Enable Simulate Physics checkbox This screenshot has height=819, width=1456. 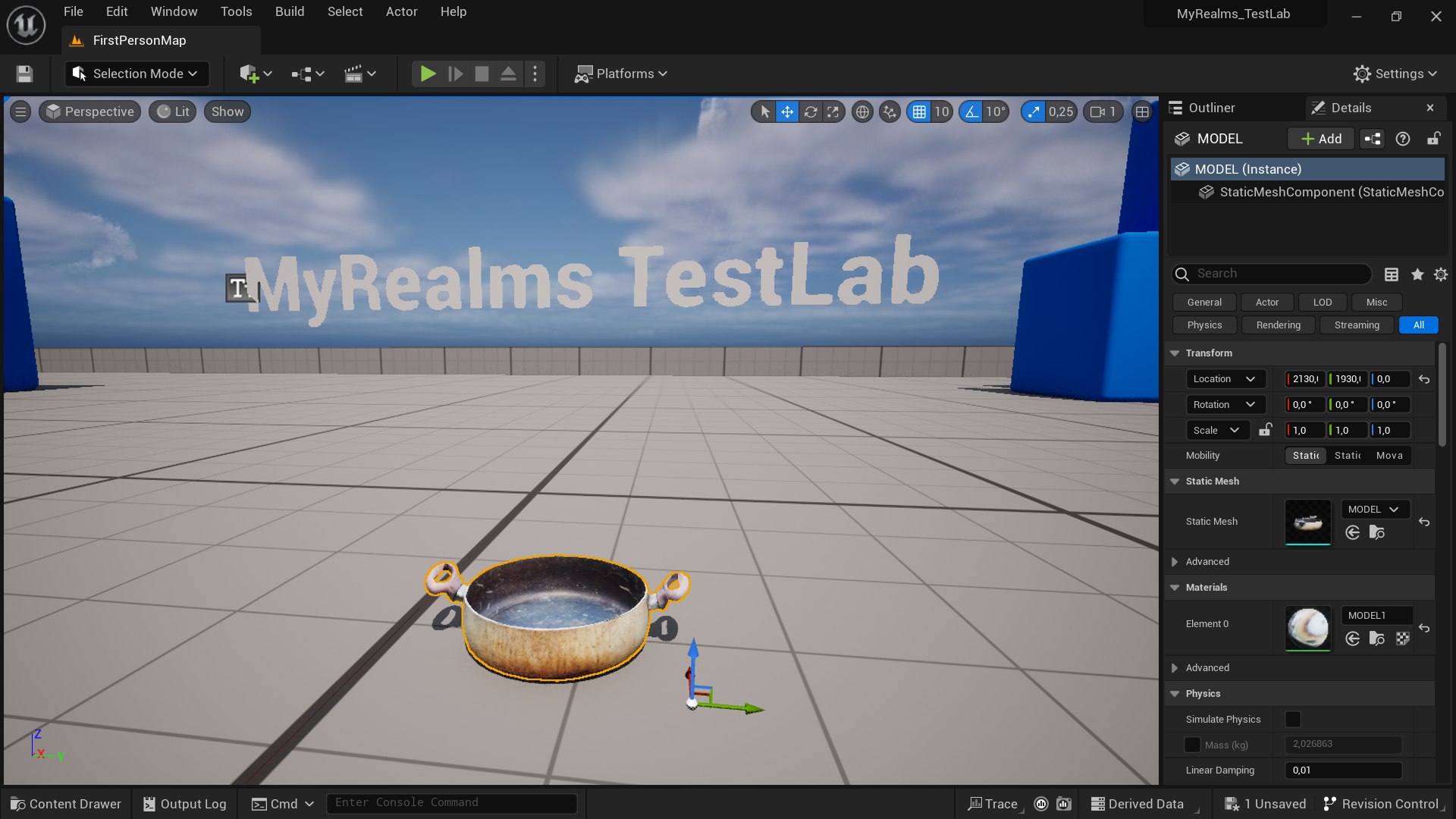click(1293, 719)
